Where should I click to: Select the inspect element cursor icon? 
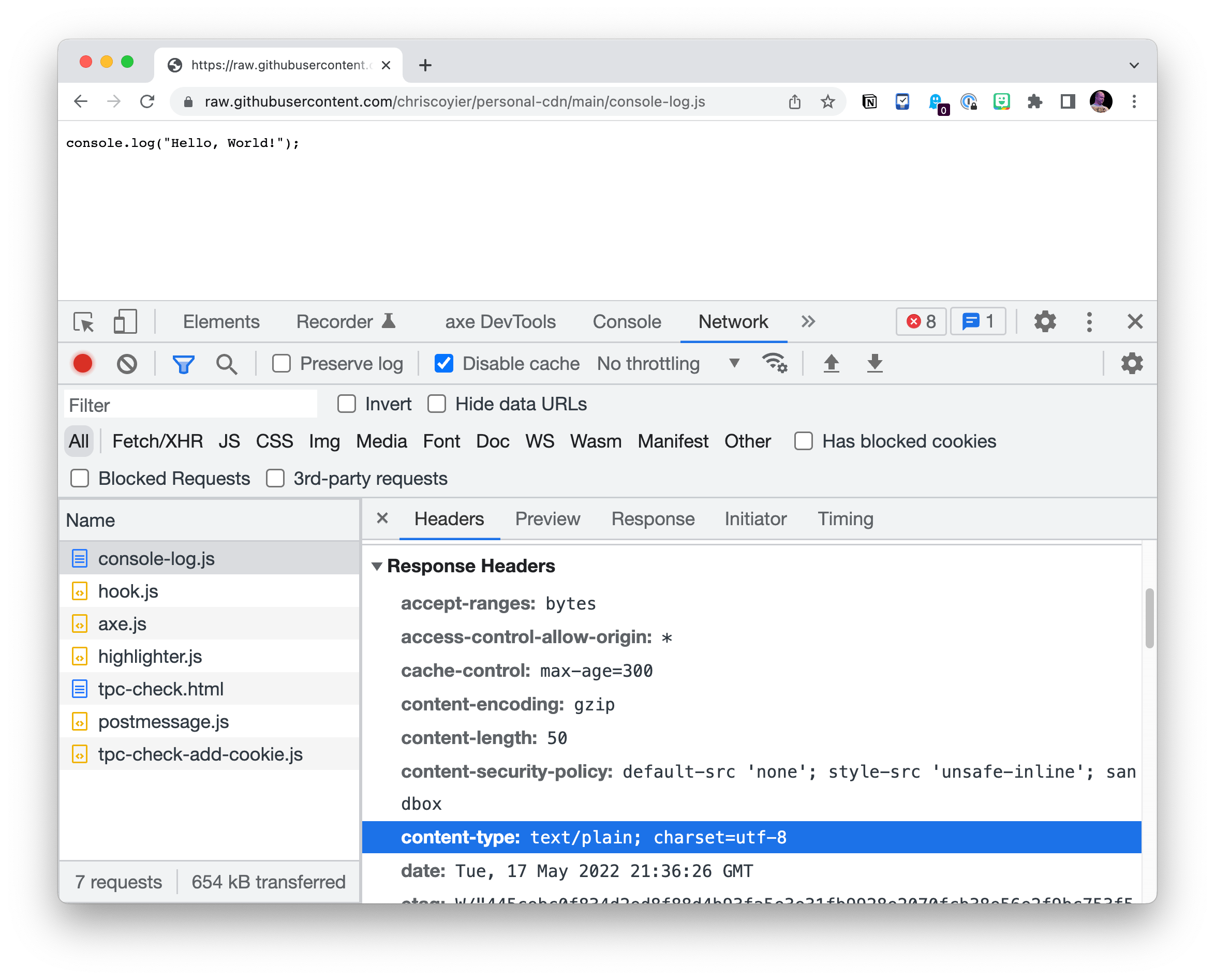pyautogui.click(x=83, y=322)
